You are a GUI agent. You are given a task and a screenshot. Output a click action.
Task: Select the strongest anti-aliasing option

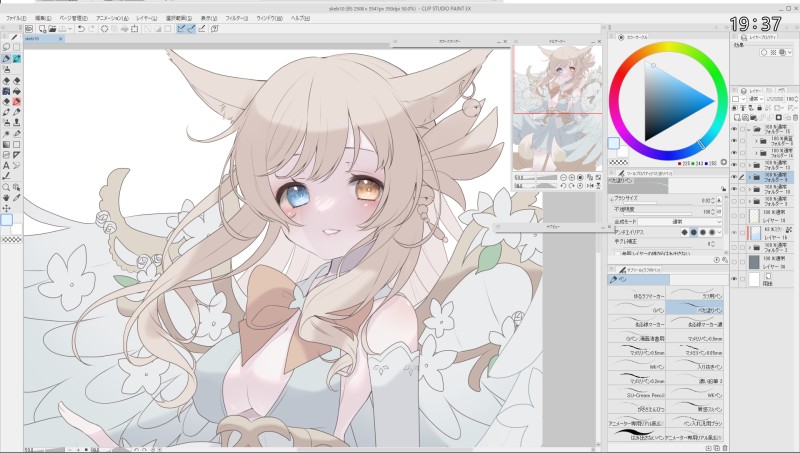tap(712, 232)
